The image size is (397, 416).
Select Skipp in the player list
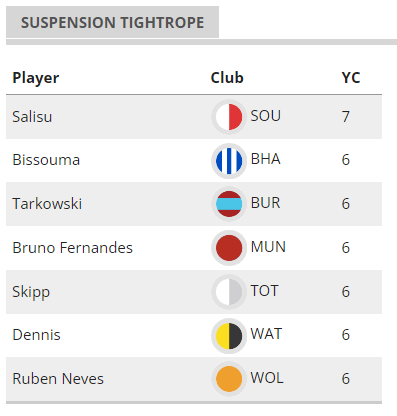pyautogui.click(x=31, y=292)
